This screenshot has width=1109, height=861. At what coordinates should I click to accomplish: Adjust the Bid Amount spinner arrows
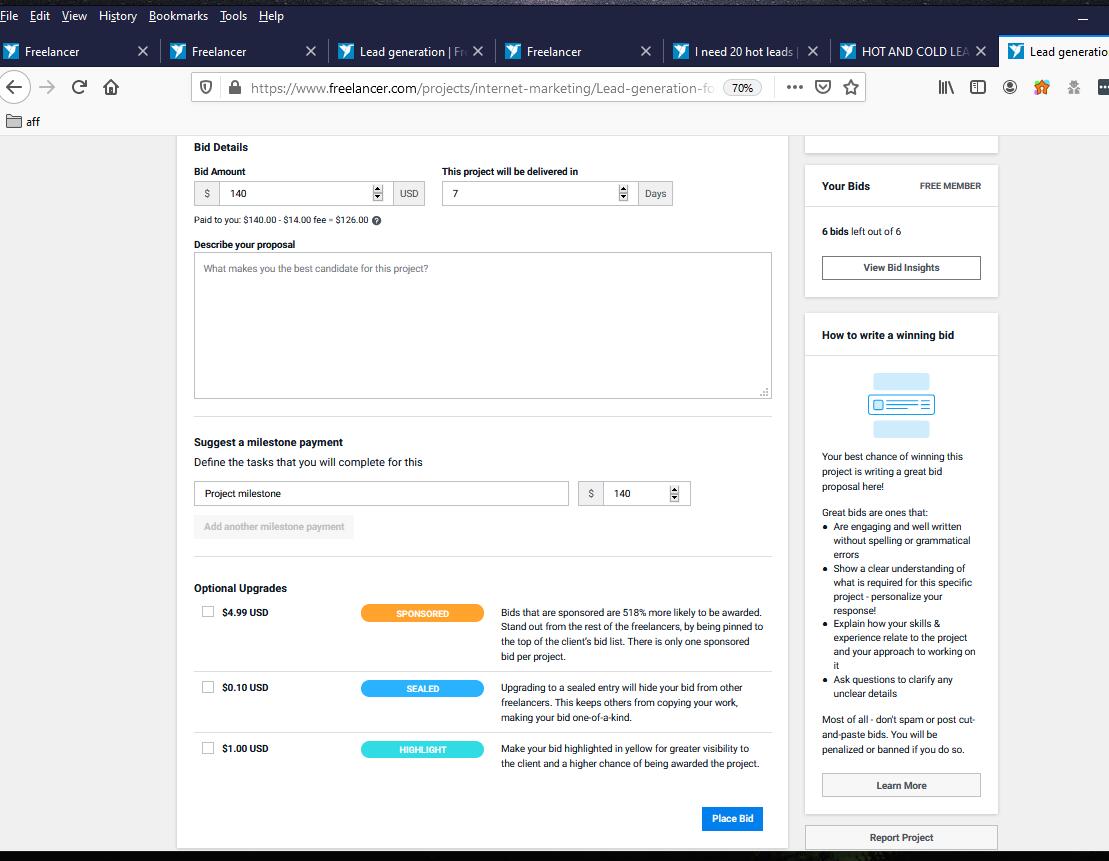click(x=377, y=193)
